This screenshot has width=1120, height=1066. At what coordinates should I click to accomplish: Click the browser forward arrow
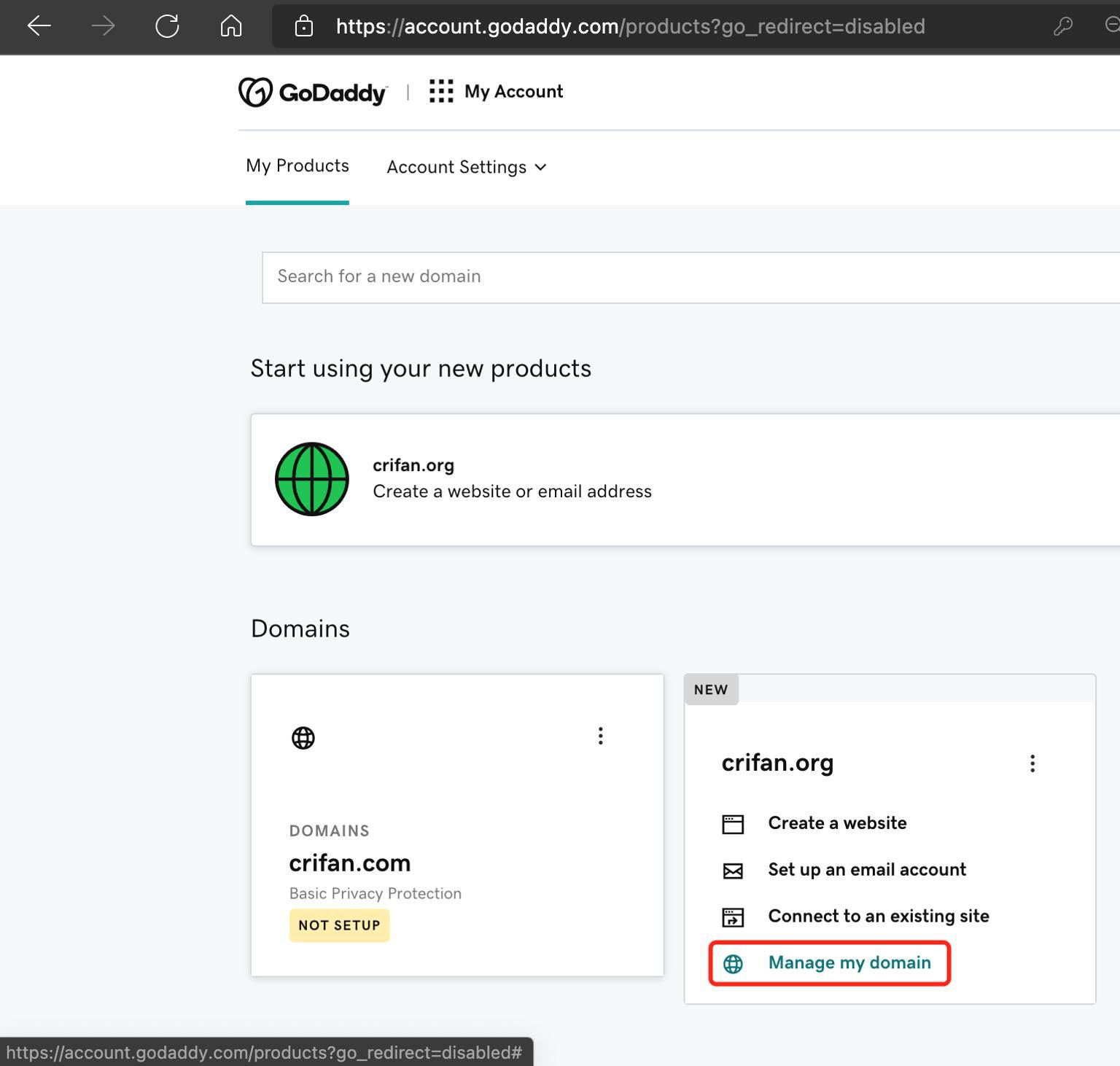point(103,26)
